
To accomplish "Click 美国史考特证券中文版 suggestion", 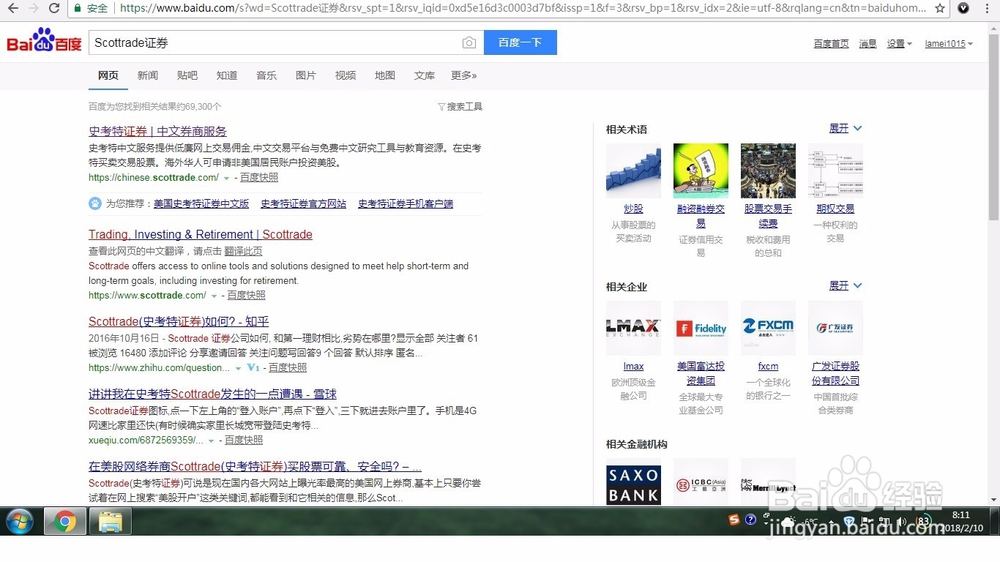I will pos(201,204).
